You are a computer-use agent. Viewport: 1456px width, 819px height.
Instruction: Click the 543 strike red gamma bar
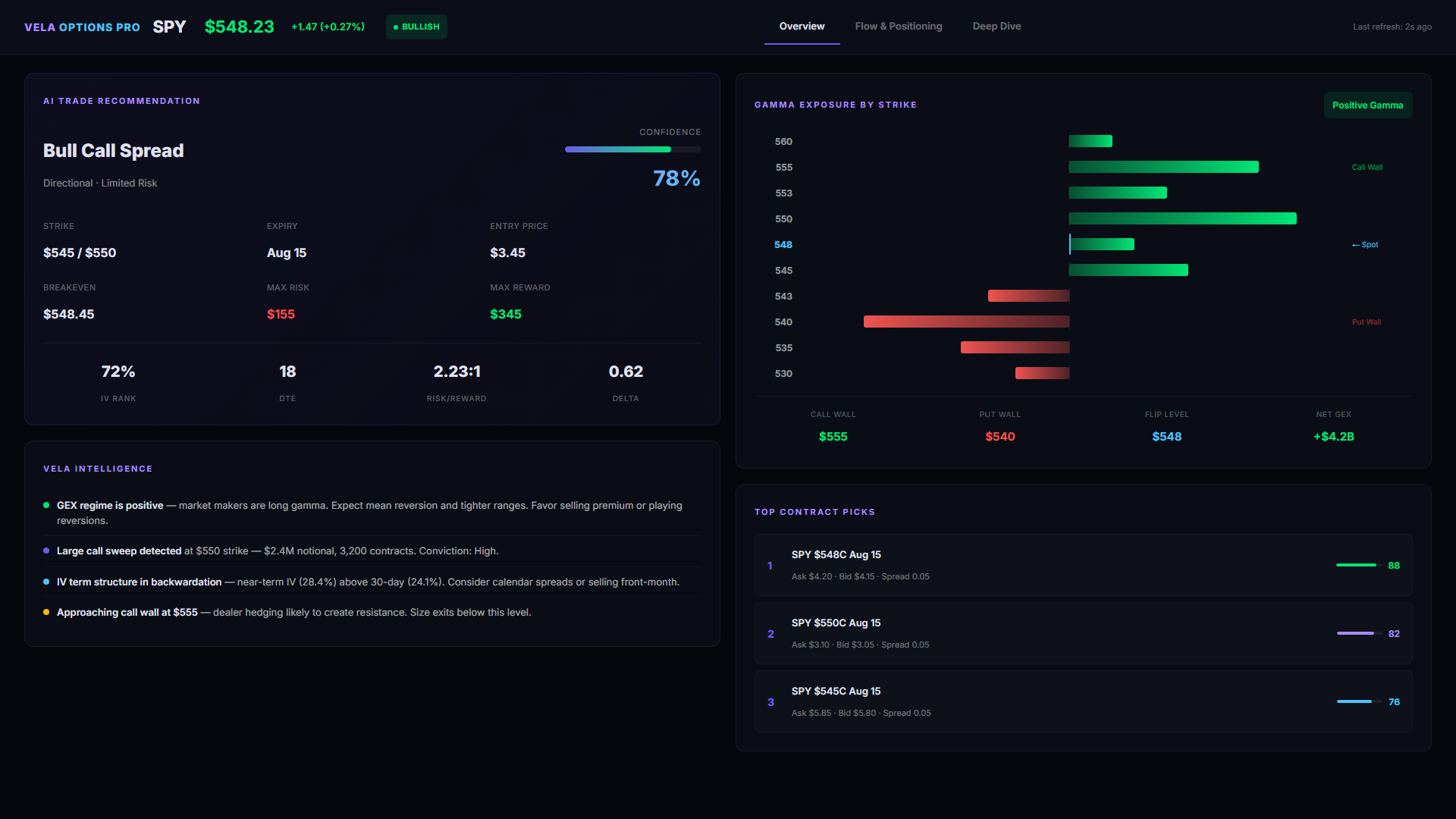1028,296
